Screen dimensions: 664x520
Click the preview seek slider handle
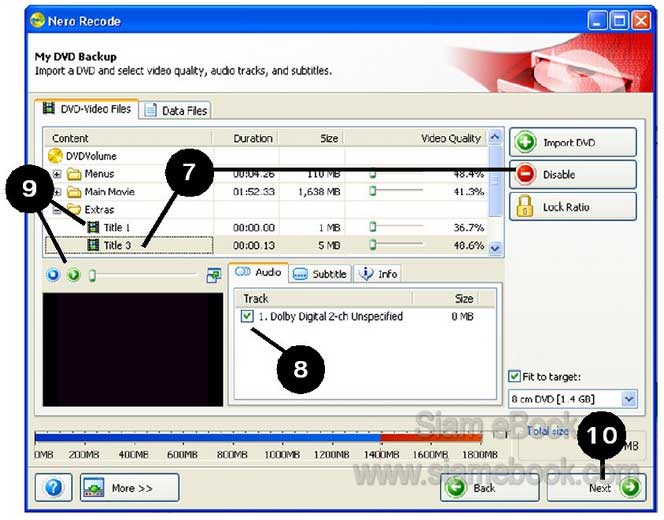point(92,276)
